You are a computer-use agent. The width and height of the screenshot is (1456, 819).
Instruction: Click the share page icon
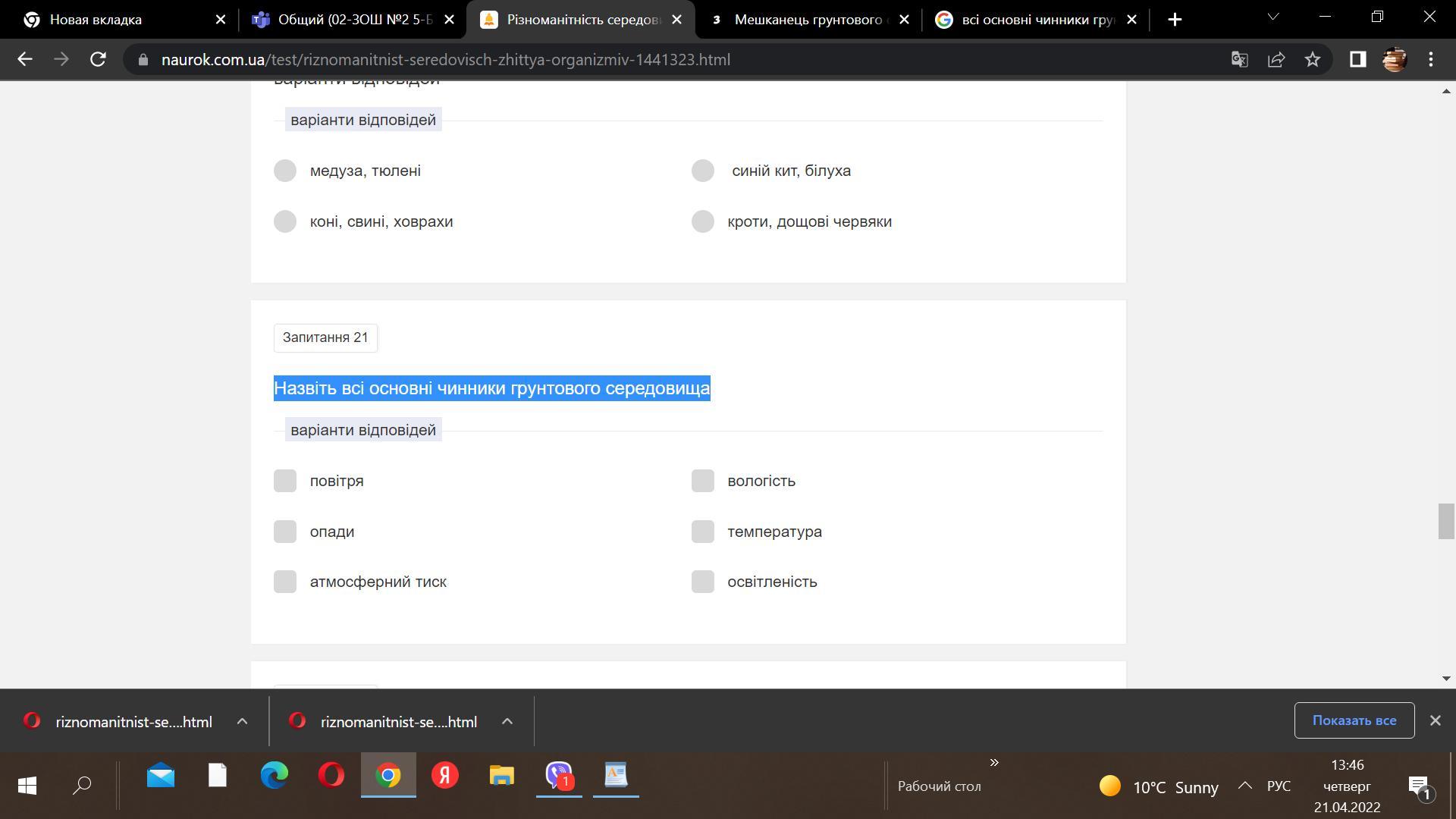[x=1276, y=59]
